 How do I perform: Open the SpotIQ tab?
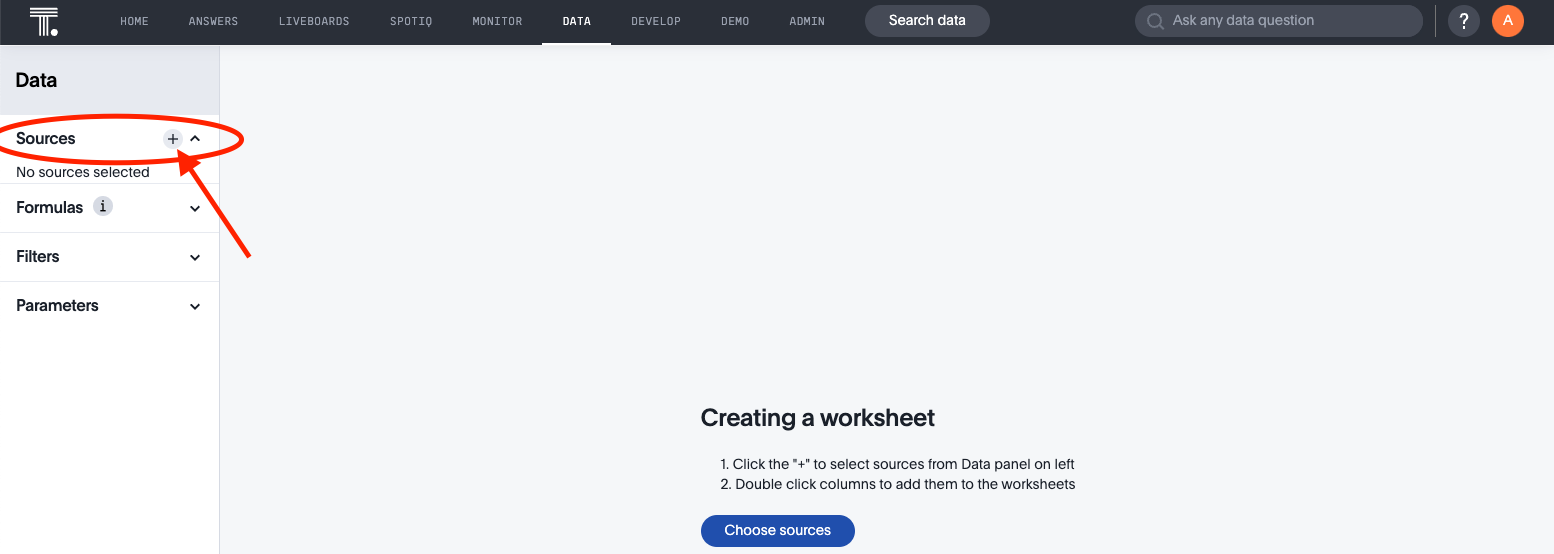click(x=410, y=21)
